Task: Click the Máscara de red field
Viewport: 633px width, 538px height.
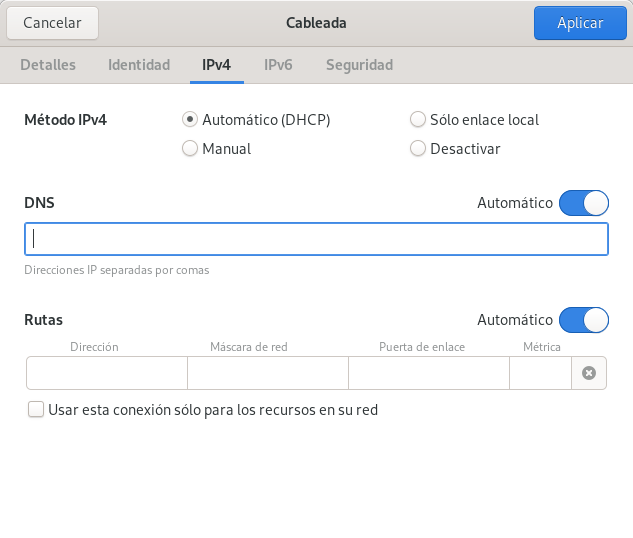Action: [268, 373]
